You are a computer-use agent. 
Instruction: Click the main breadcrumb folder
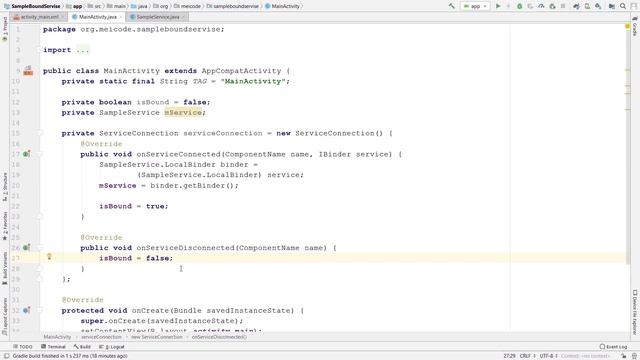pos(116,6)
